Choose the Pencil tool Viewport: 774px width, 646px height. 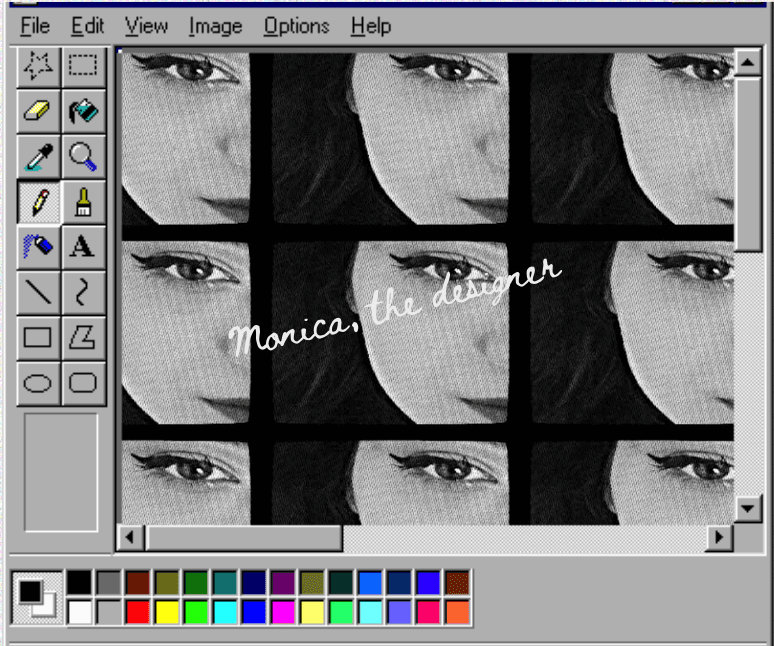coord(38,201)
